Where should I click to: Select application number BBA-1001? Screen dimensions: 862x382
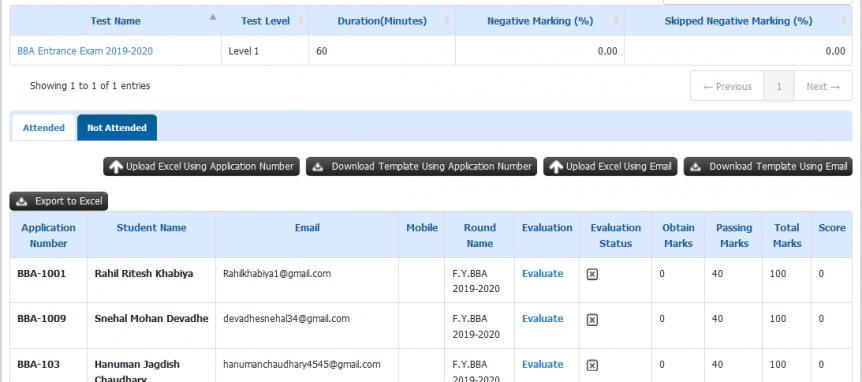42,273
